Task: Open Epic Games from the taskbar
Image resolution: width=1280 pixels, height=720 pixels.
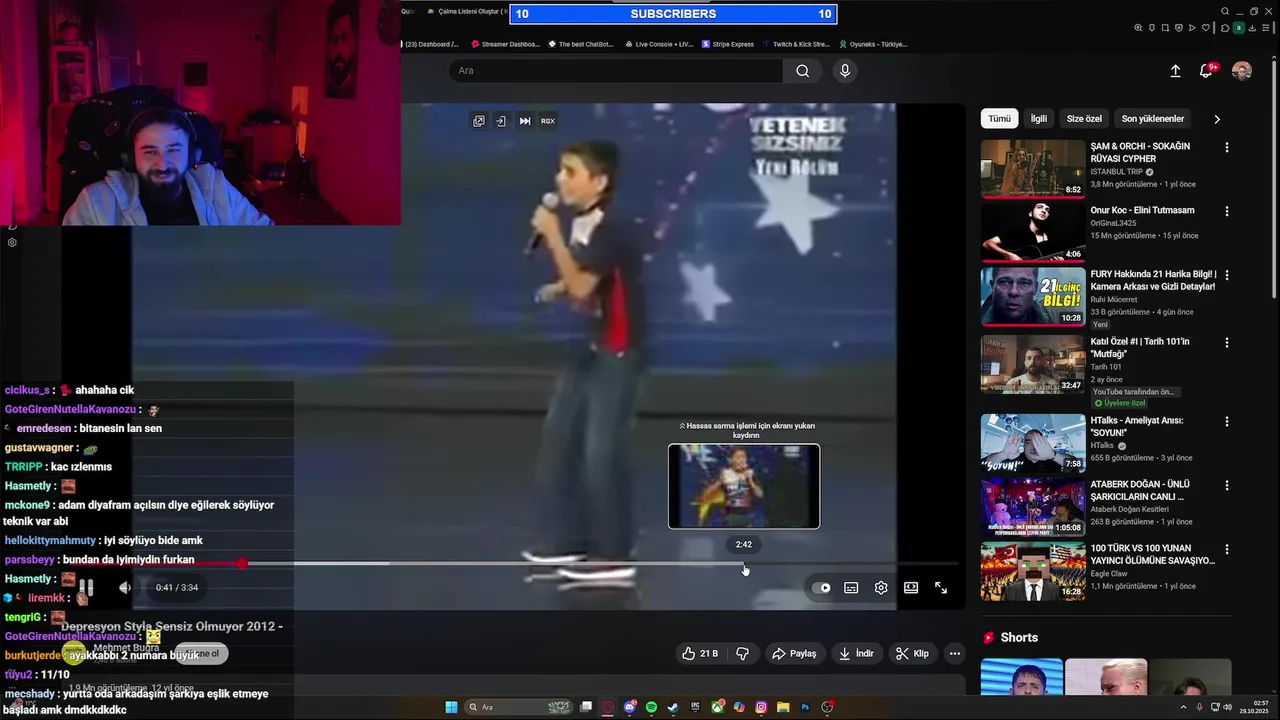Action: coord(695,707)
